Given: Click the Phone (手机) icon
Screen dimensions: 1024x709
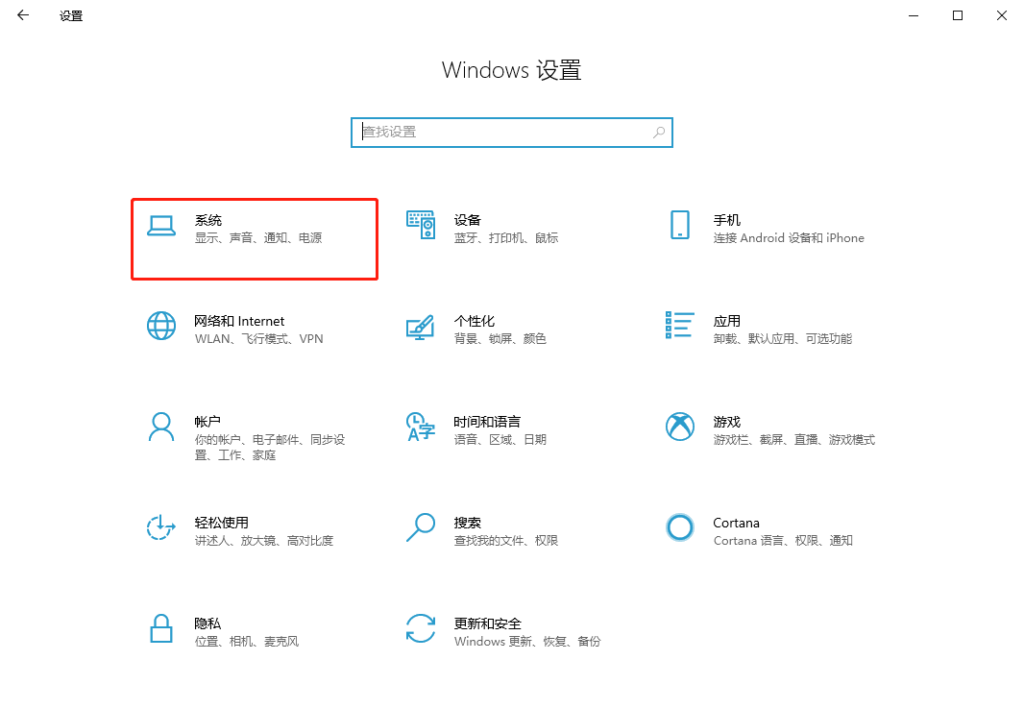Looking at the screenshot, I should click(680, 226).
